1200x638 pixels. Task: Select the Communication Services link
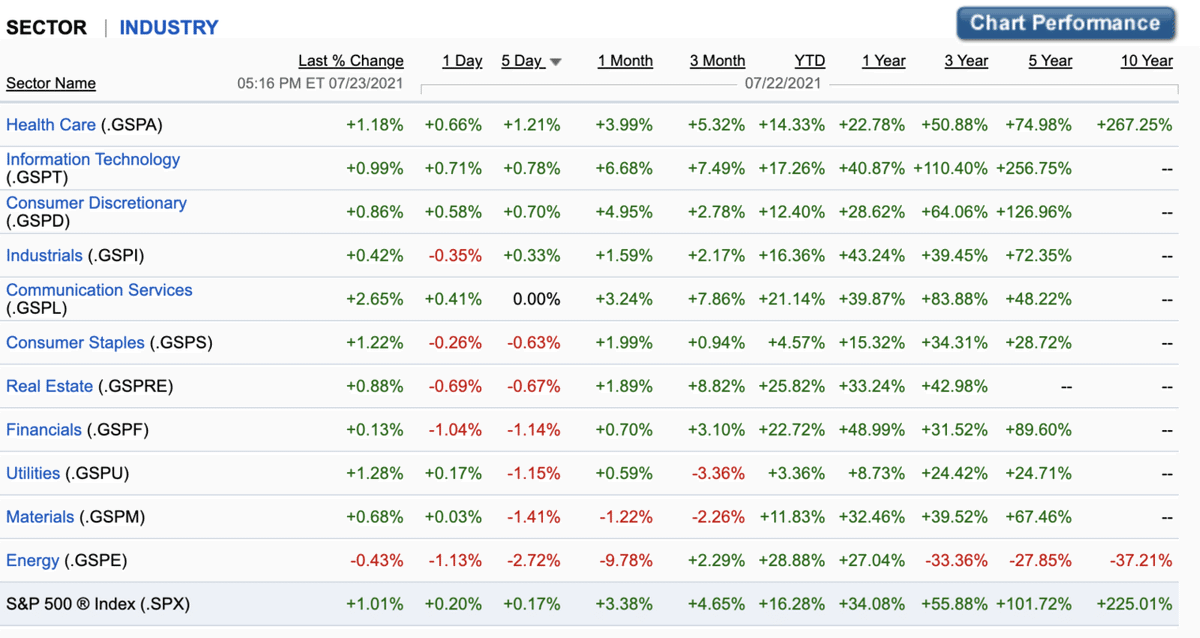(x=99, y=290)
